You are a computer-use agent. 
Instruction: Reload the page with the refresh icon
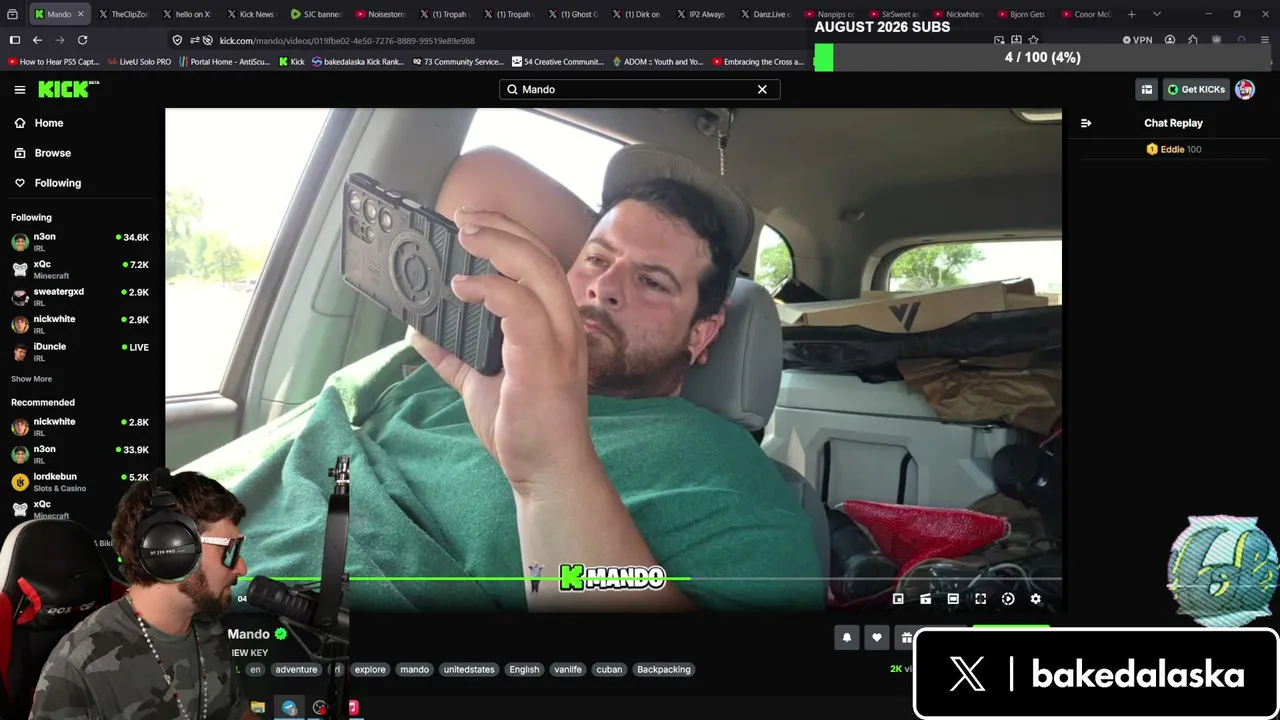point(82,40)
